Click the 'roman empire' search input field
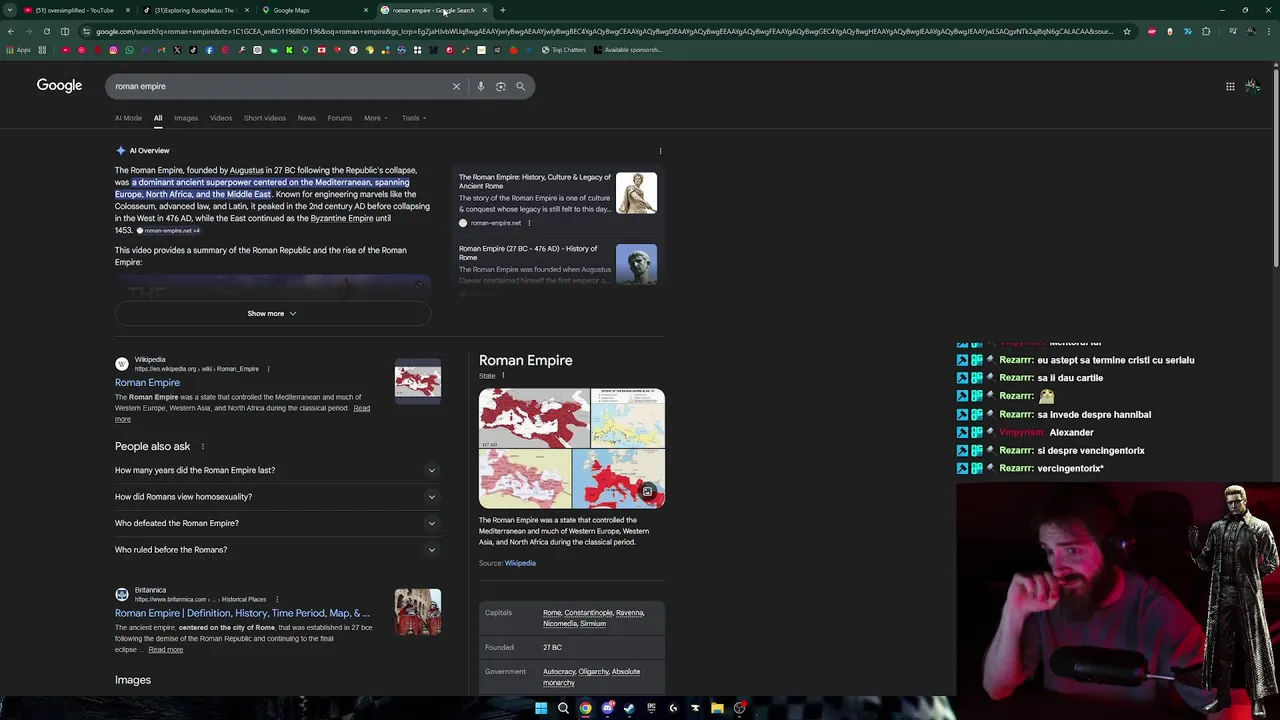The height and width of the screenshot is (720, 1280). (x=280, y=86)
